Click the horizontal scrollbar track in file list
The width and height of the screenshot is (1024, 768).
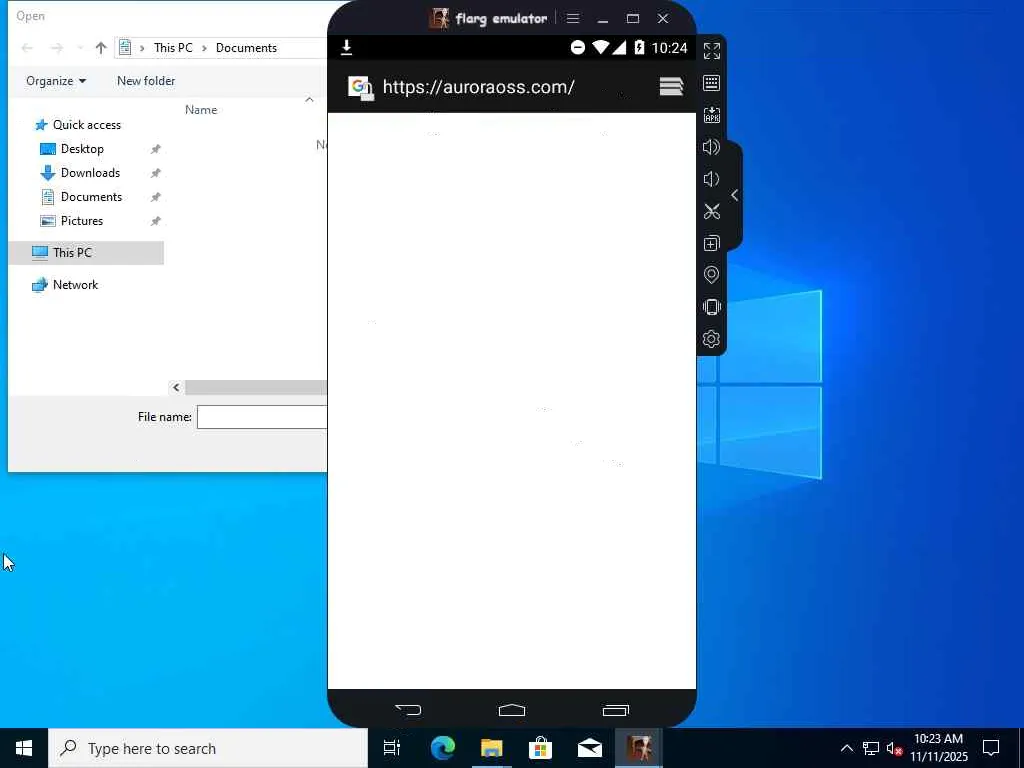point(255,387)
